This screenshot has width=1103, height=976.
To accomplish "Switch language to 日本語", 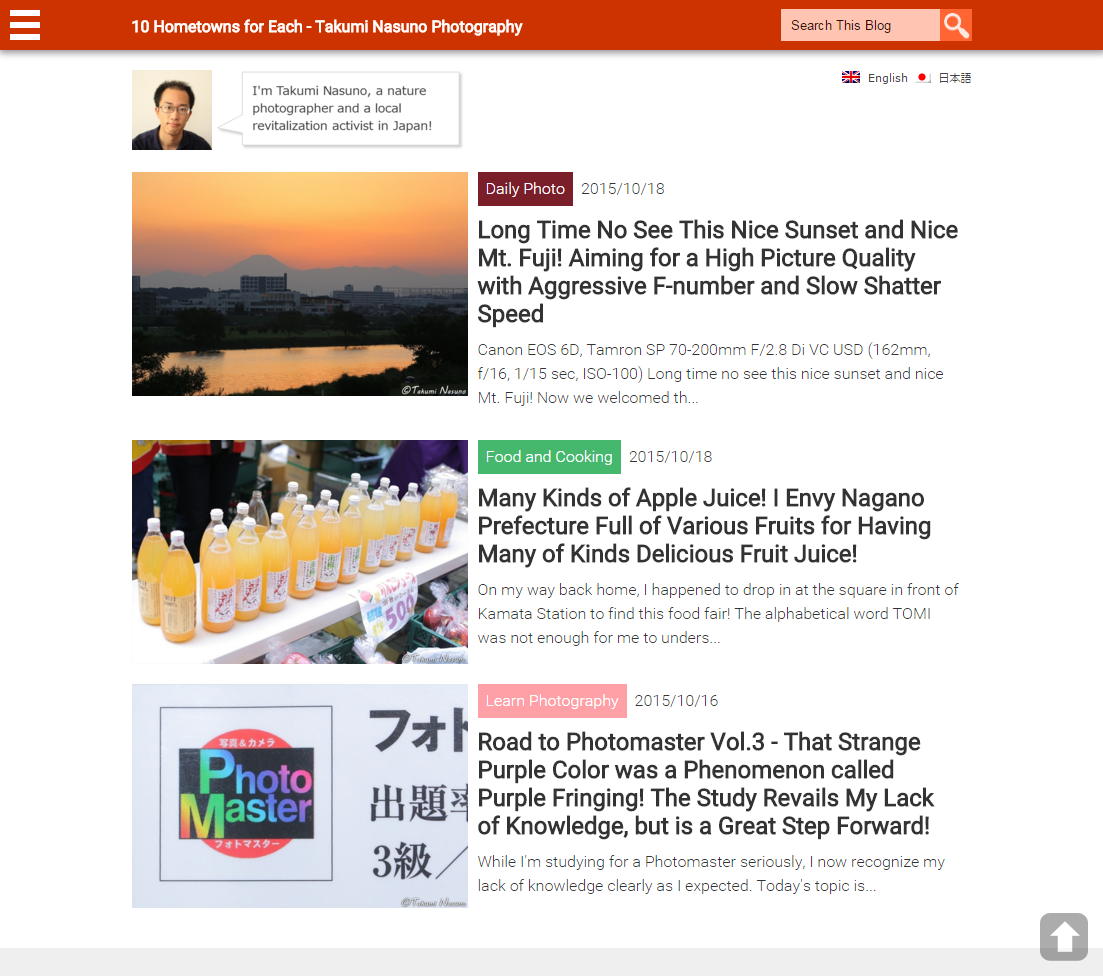I will 955,78.
